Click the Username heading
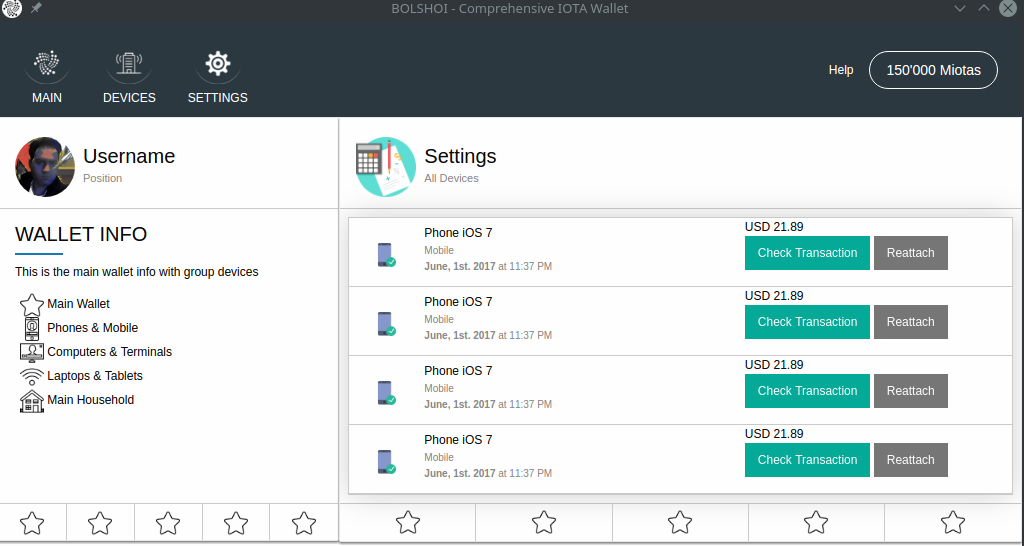This screenshot has width=1024, height=546. point(129,156)
